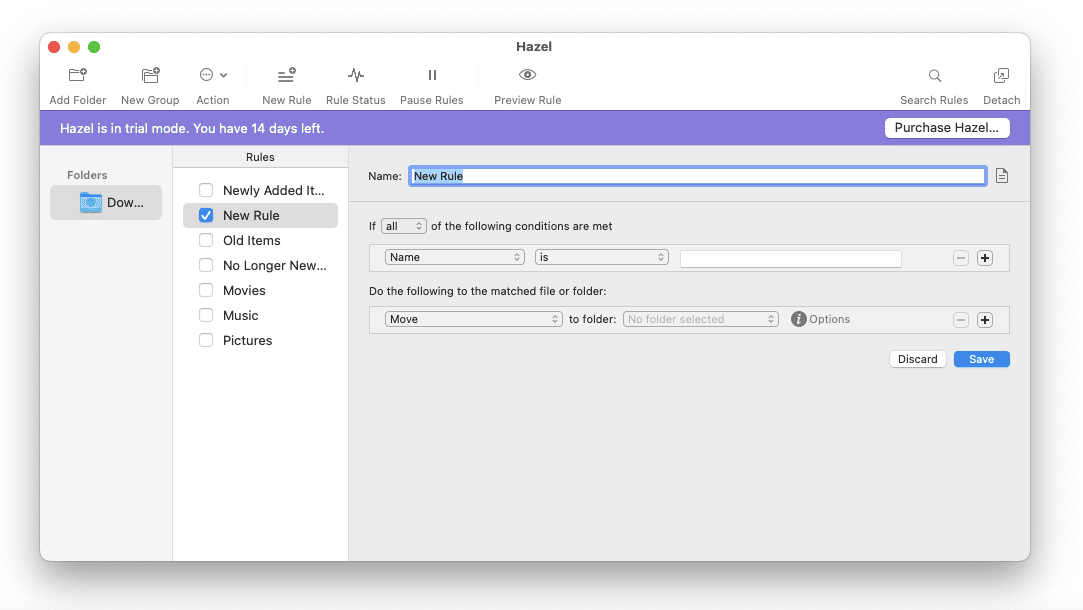Enable the Movies rule checkbox
1083x610 pixels.
[206, 290]
